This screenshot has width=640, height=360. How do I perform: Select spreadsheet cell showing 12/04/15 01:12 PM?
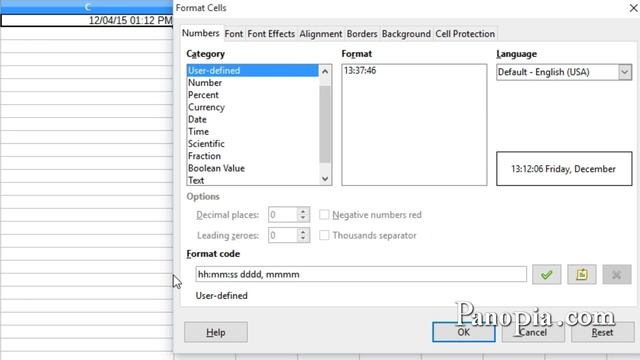pyautogui.click(x=87, y=20)
